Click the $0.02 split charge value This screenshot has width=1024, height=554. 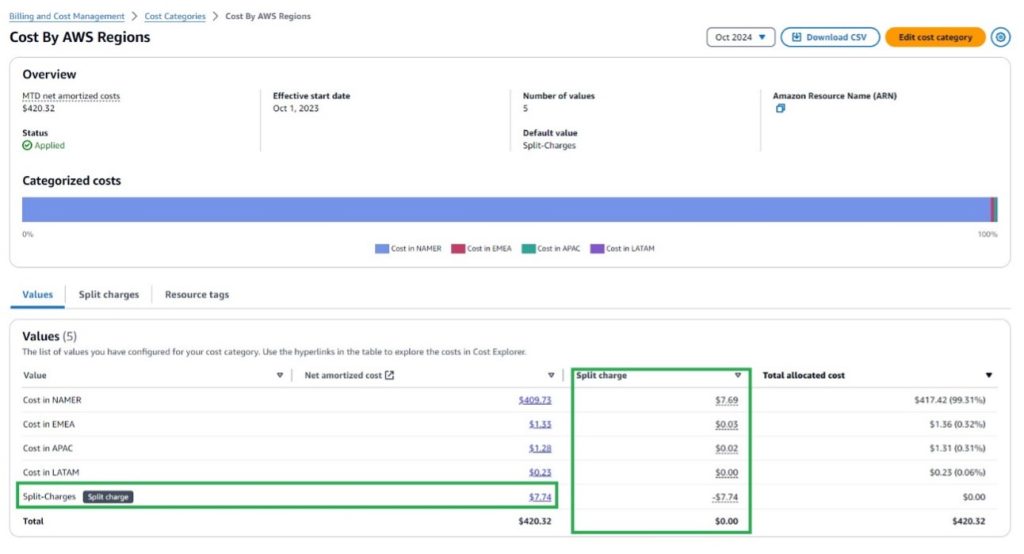[726, 448]
